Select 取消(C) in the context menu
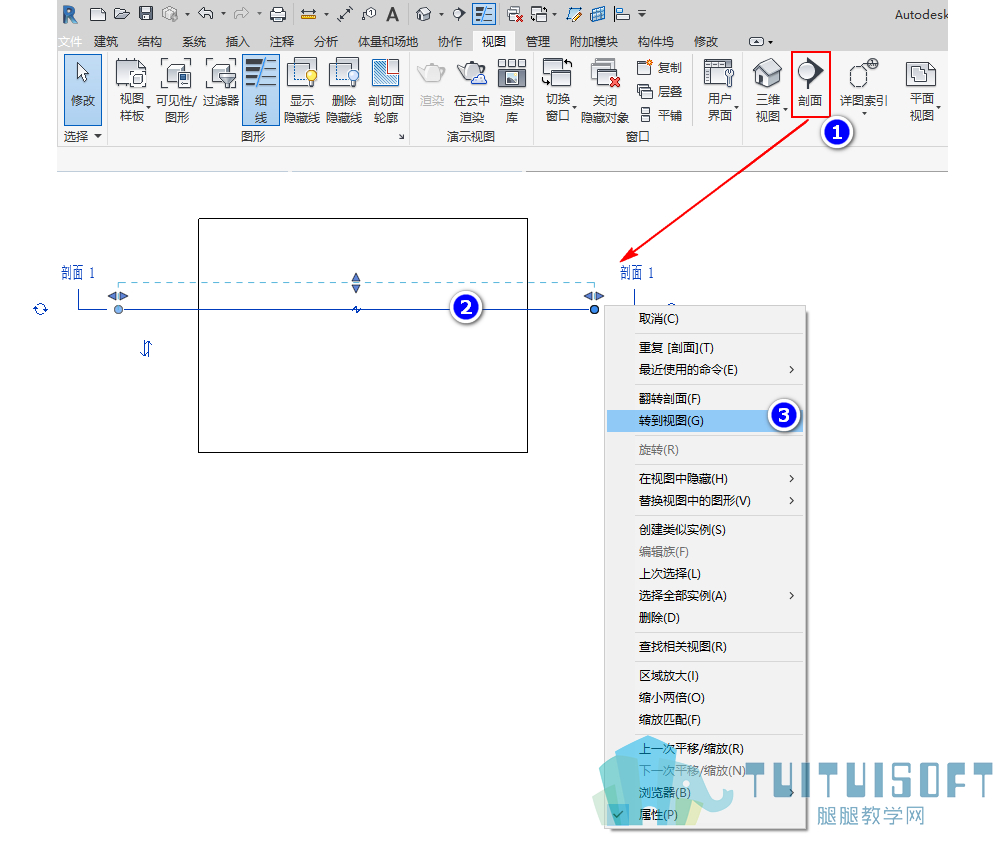The height and width of the screenshot is (843, 1006). (x=704, y=319)
